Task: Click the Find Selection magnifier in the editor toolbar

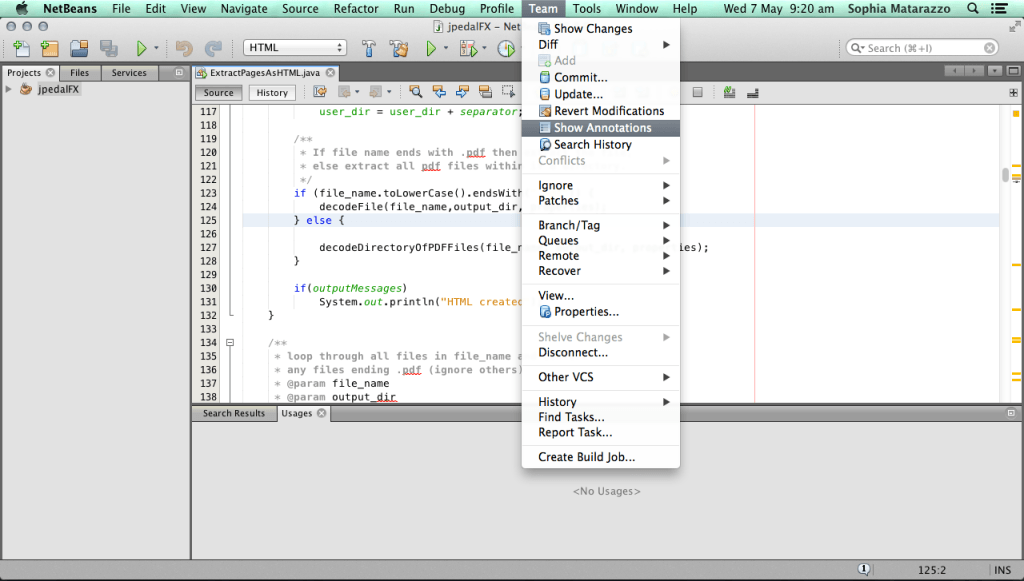Action: pos(416,92)
